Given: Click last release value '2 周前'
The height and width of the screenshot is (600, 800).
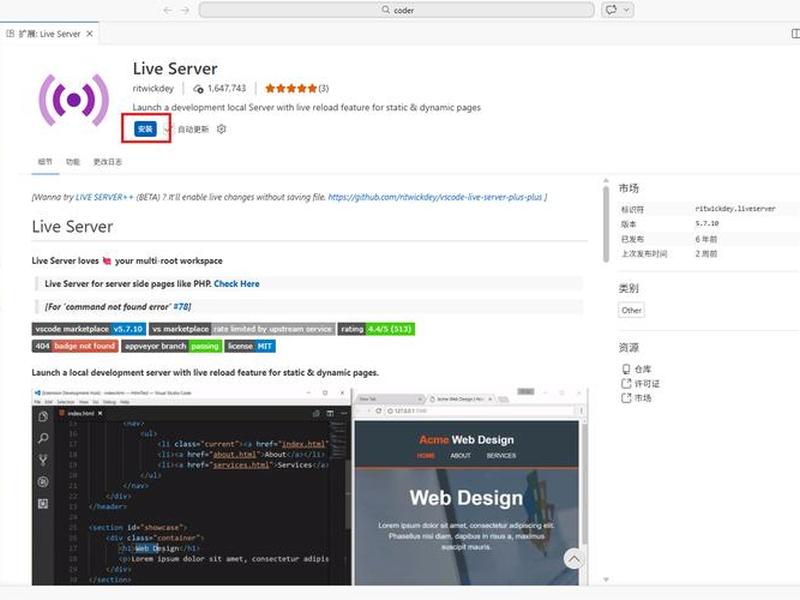Looking at the screenshot, I should (706, 254).
